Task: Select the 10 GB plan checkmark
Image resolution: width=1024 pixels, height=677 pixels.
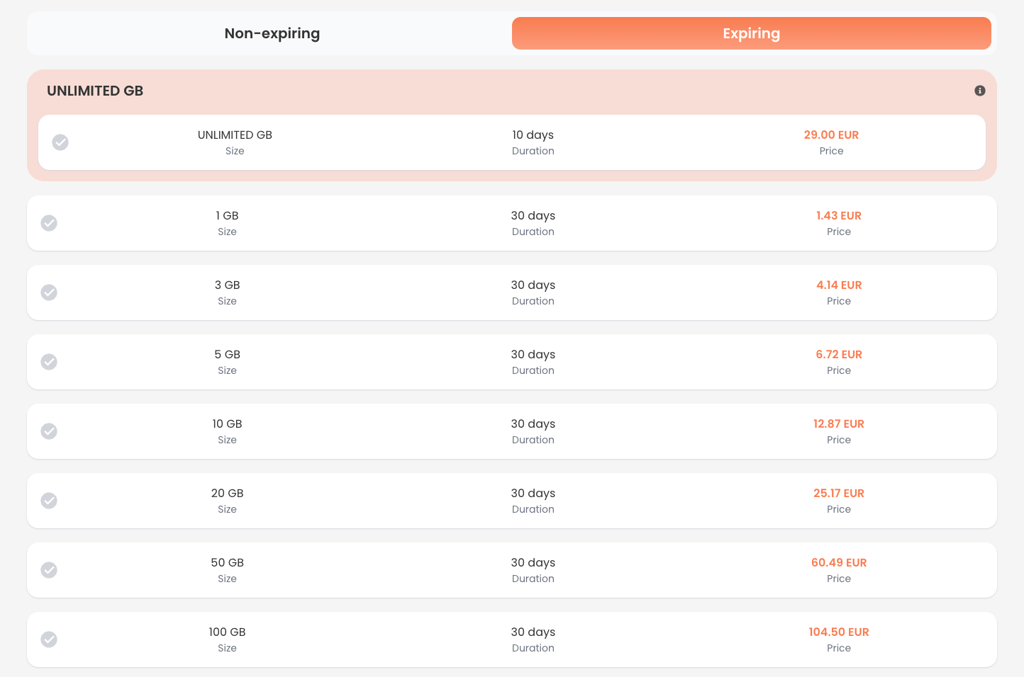Action: 49,431
